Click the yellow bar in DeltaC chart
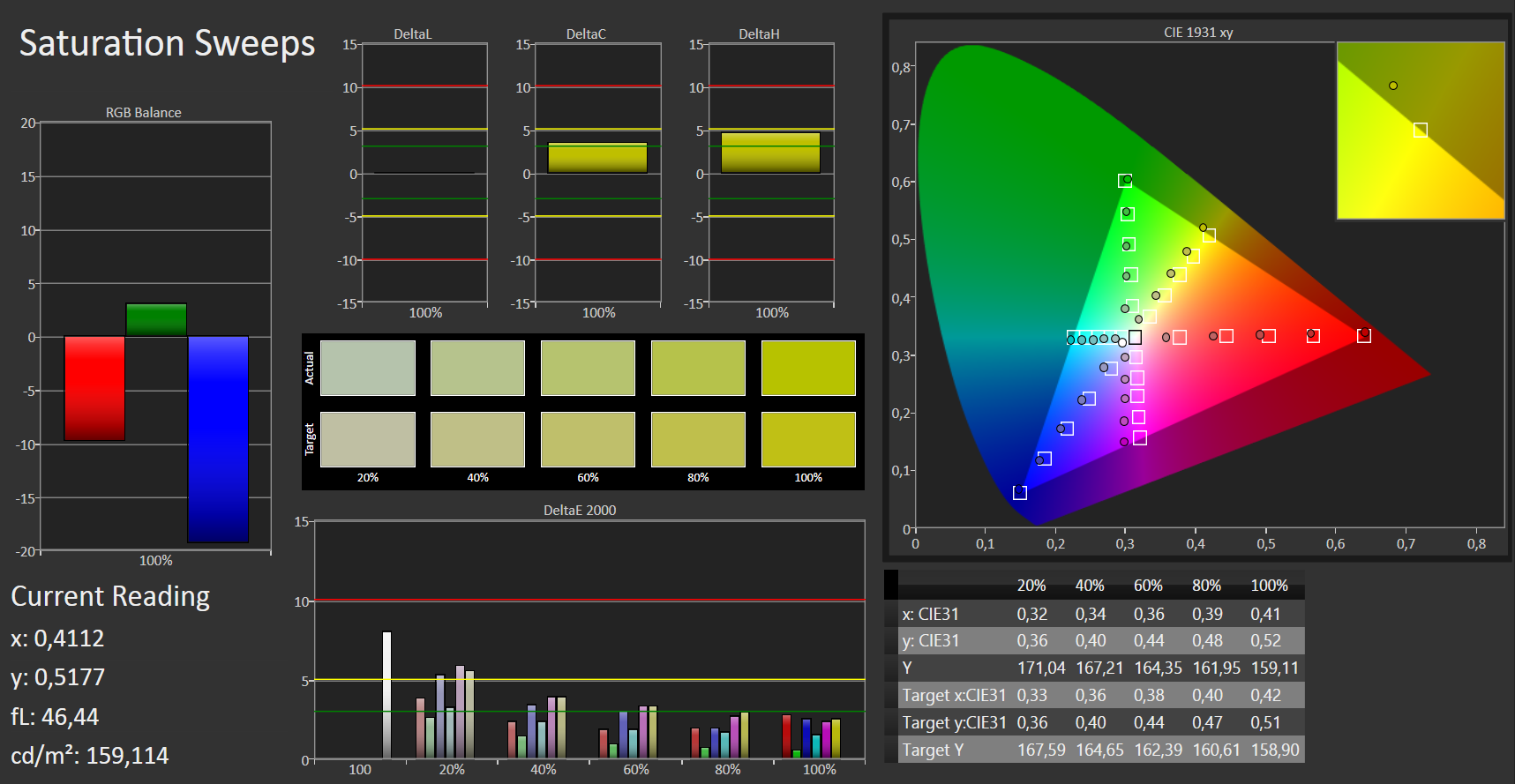This screenshot has height=784, width=1515. [x=597, y=158]
